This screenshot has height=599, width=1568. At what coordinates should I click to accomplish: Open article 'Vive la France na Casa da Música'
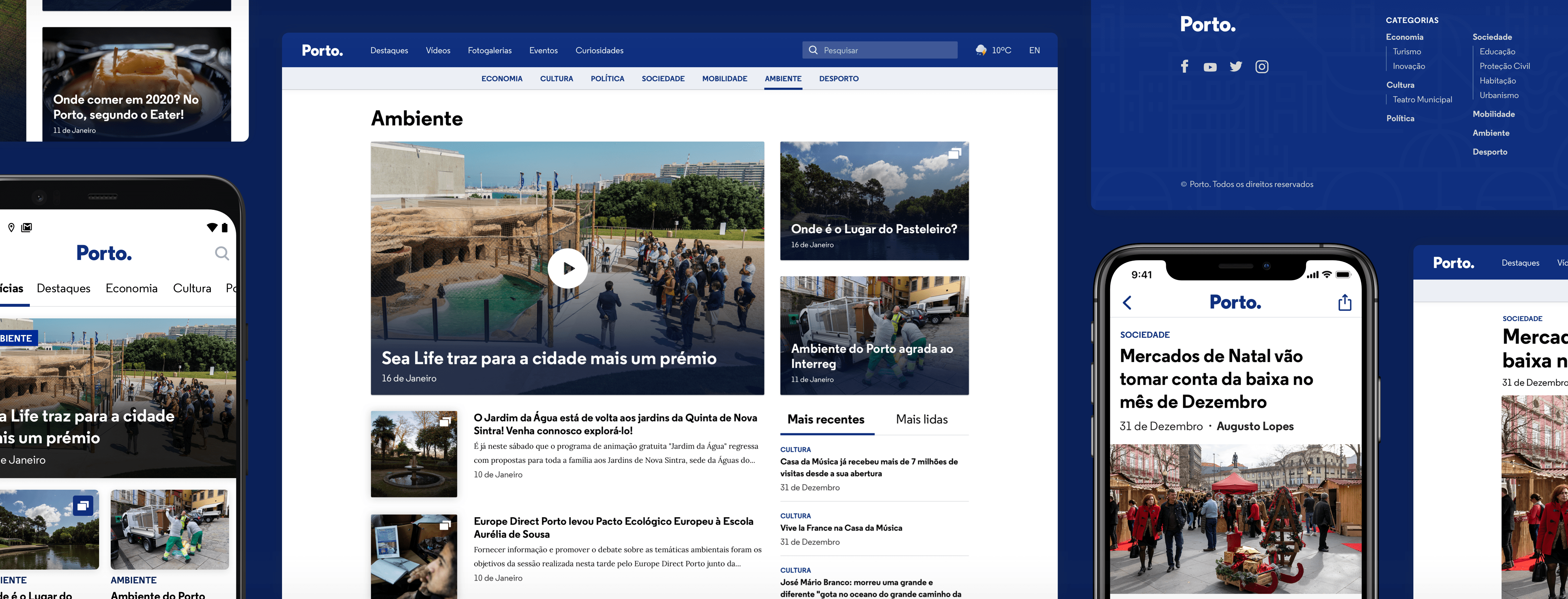[x=842, y=528]
